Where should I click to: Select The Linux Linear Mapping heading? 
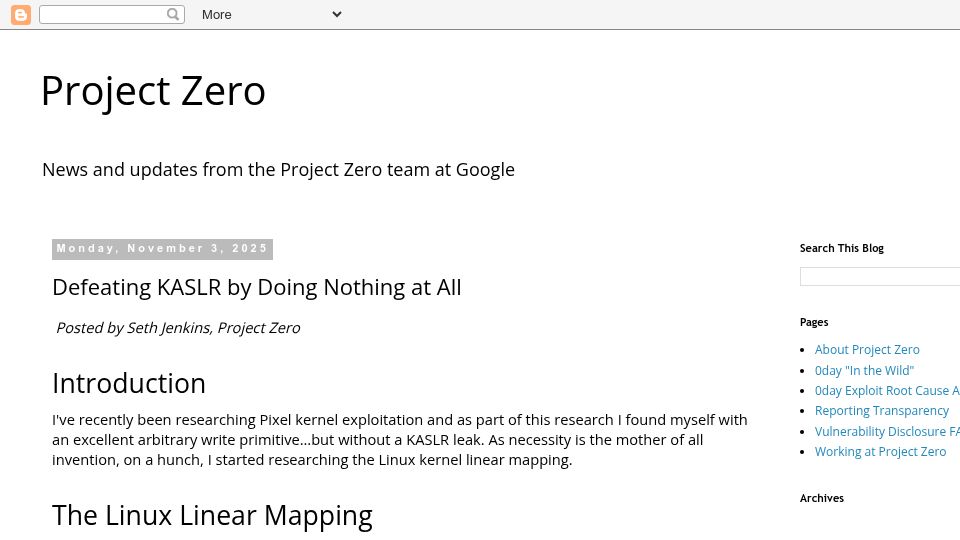(212, 516)
